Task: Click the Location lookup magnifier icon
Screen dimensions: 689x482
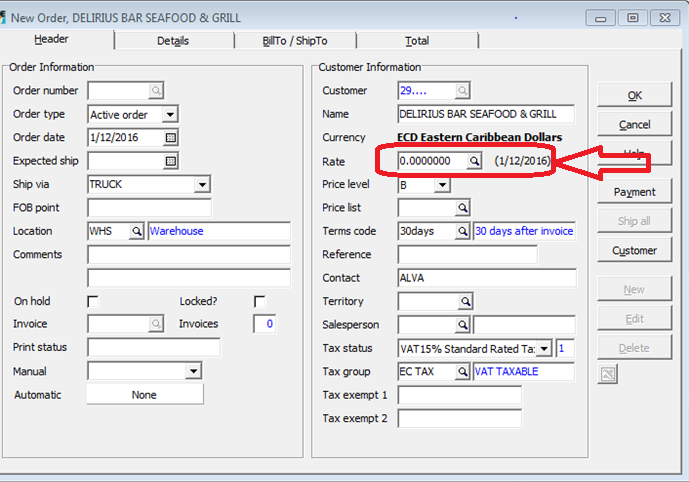Action: (x=137, y=231)
